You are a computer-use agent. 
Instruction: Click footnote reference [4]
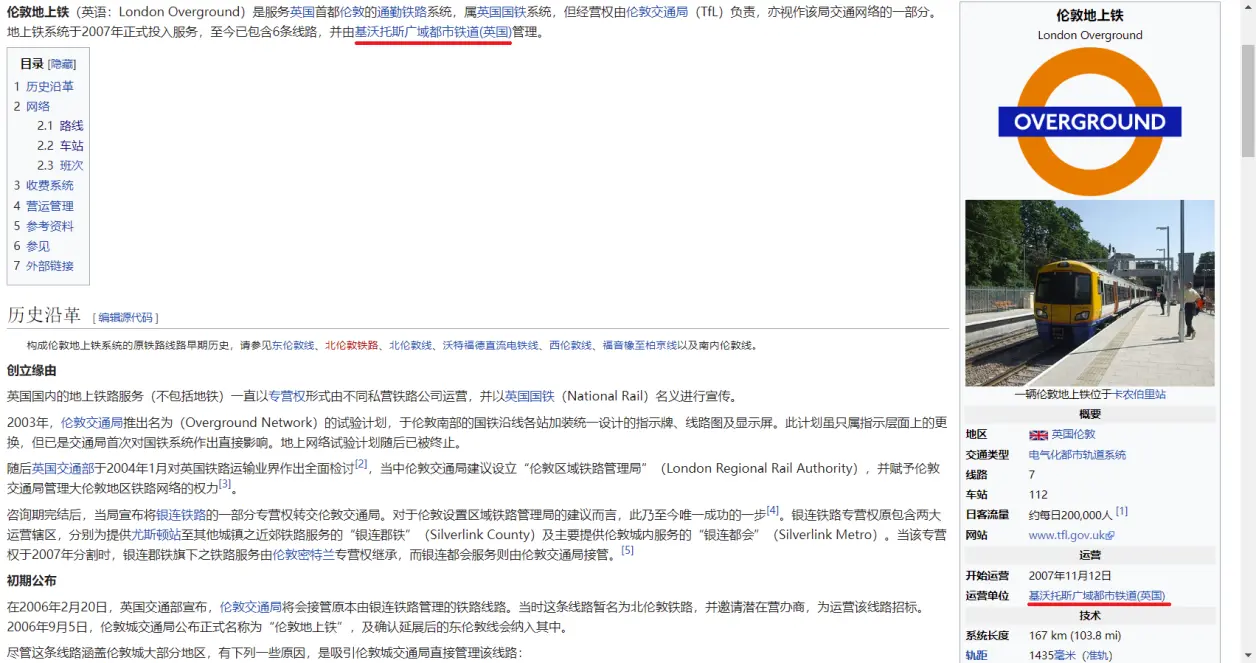click(773, 510)
